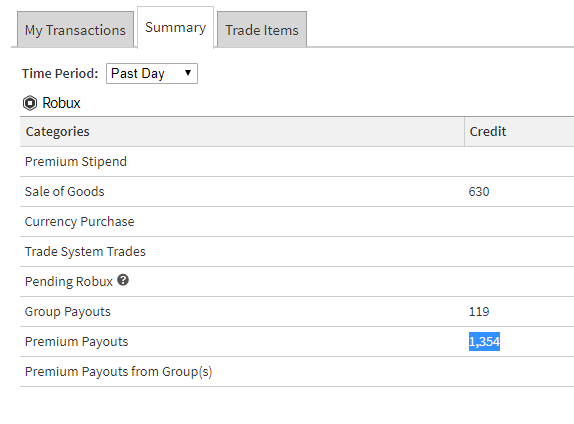Image resolution: width=574 pixels, height=424 pixels.
Task: Click the Pending Robux help question-mark icon
Action: click(x=123, y=280)
